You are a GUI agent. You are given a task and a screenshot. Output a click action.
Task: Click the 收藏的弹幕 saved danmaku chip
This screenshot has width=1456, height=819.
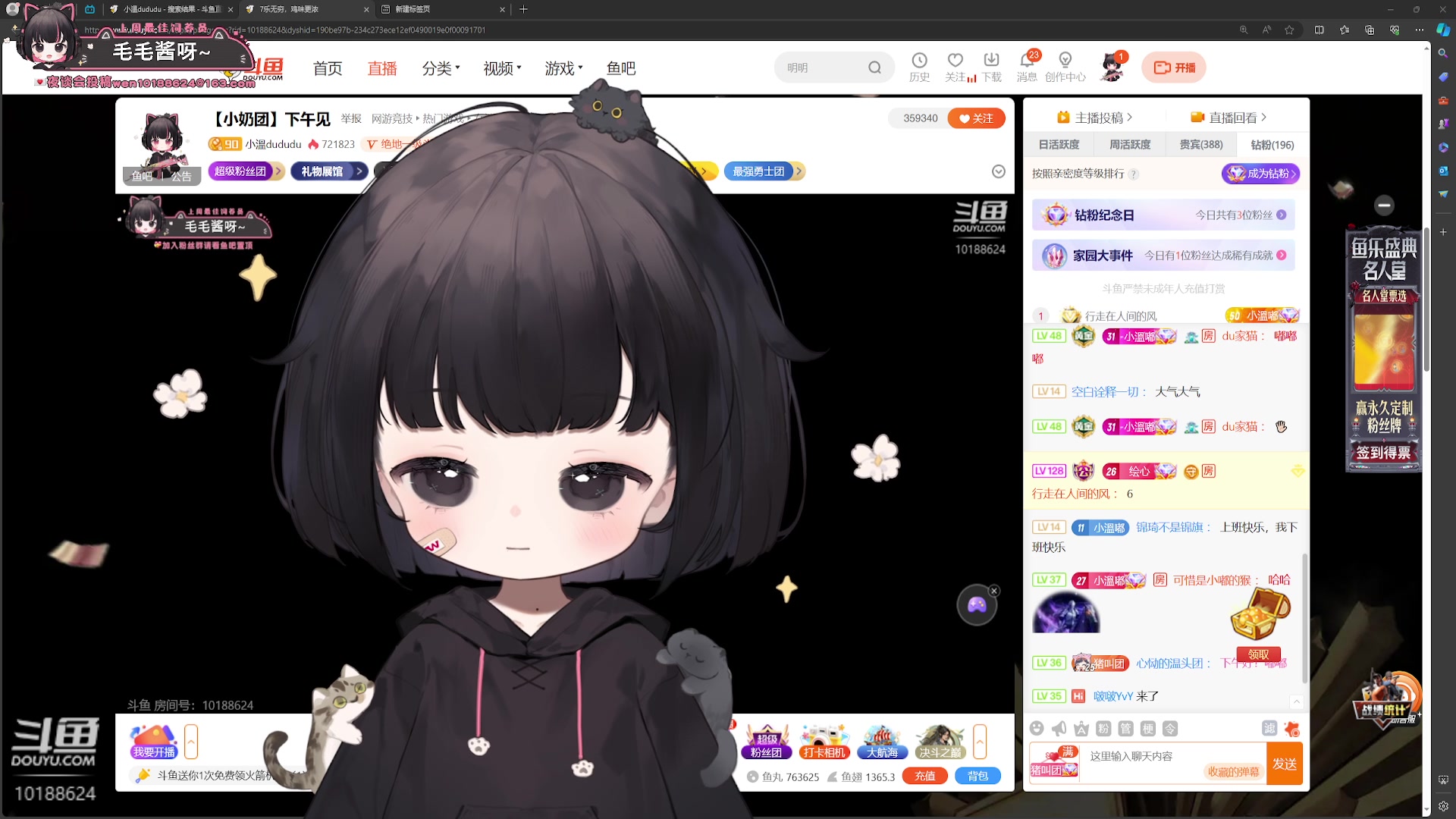point(1233,772)
